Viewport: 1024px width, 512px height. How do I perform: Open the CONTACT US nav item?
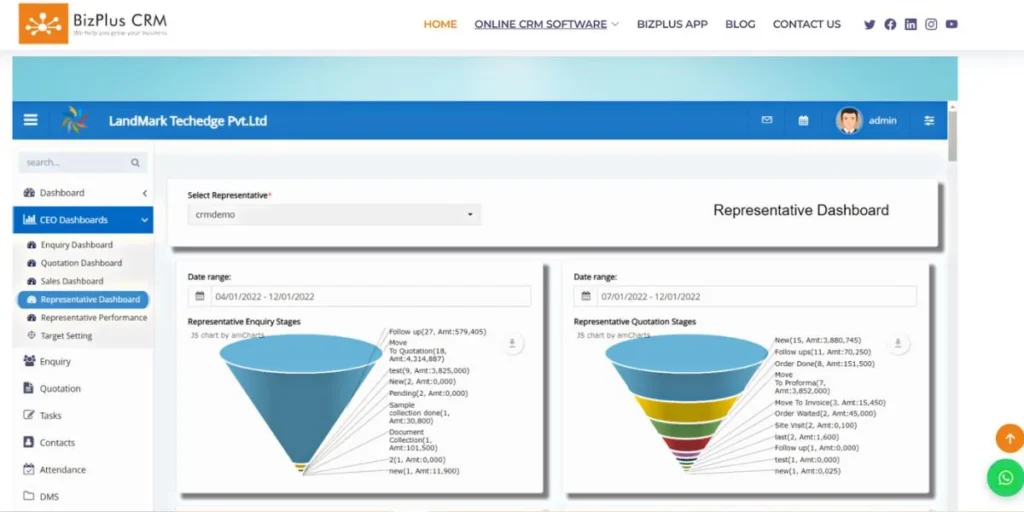click(807, 24)
